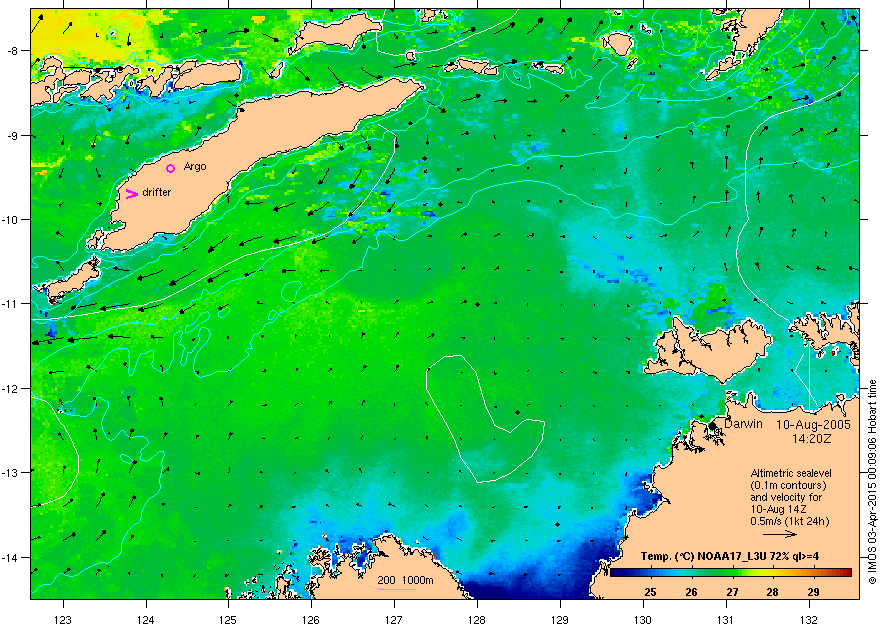Click the temperature colorbar at 27 degrees
This screenshot has height=630, width=880.
pyautogui.click(x=732, y=572)
